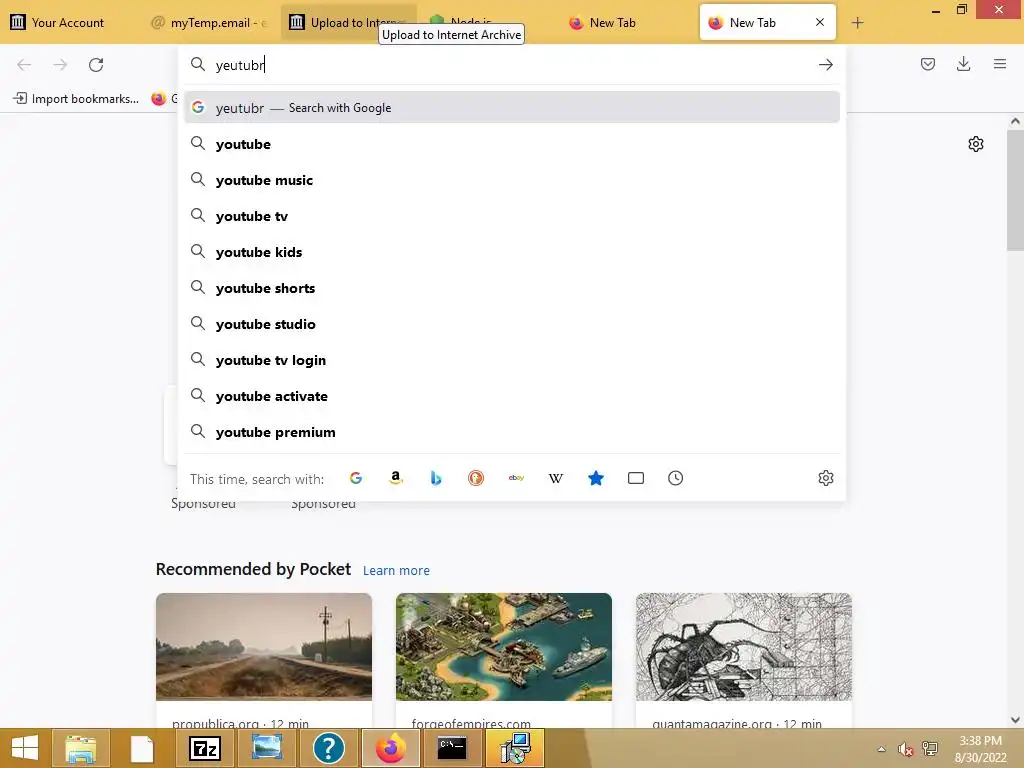1024x768 pixels.
Task: Select 'youtube kids' suggestion
Action: pos(512,251)
